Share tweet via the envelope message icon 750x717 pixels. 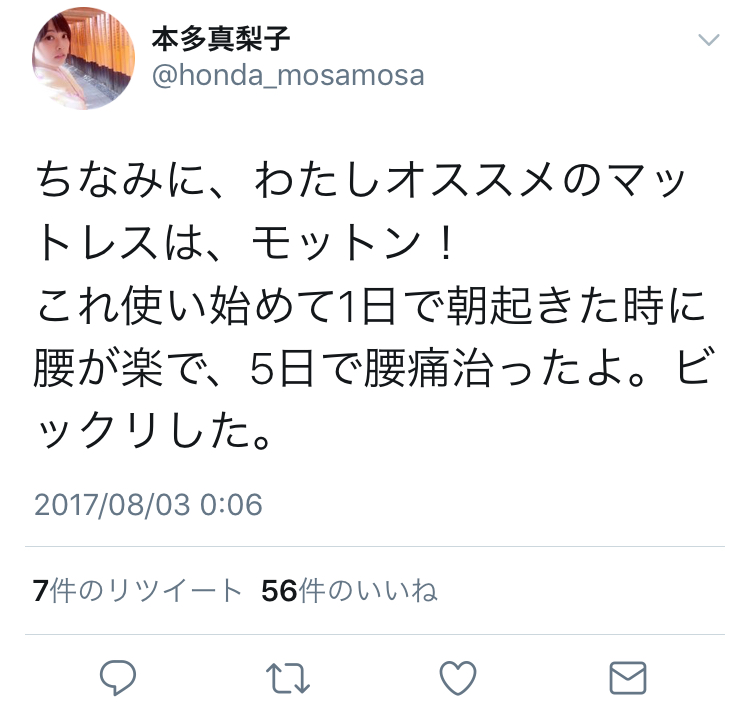628,677
